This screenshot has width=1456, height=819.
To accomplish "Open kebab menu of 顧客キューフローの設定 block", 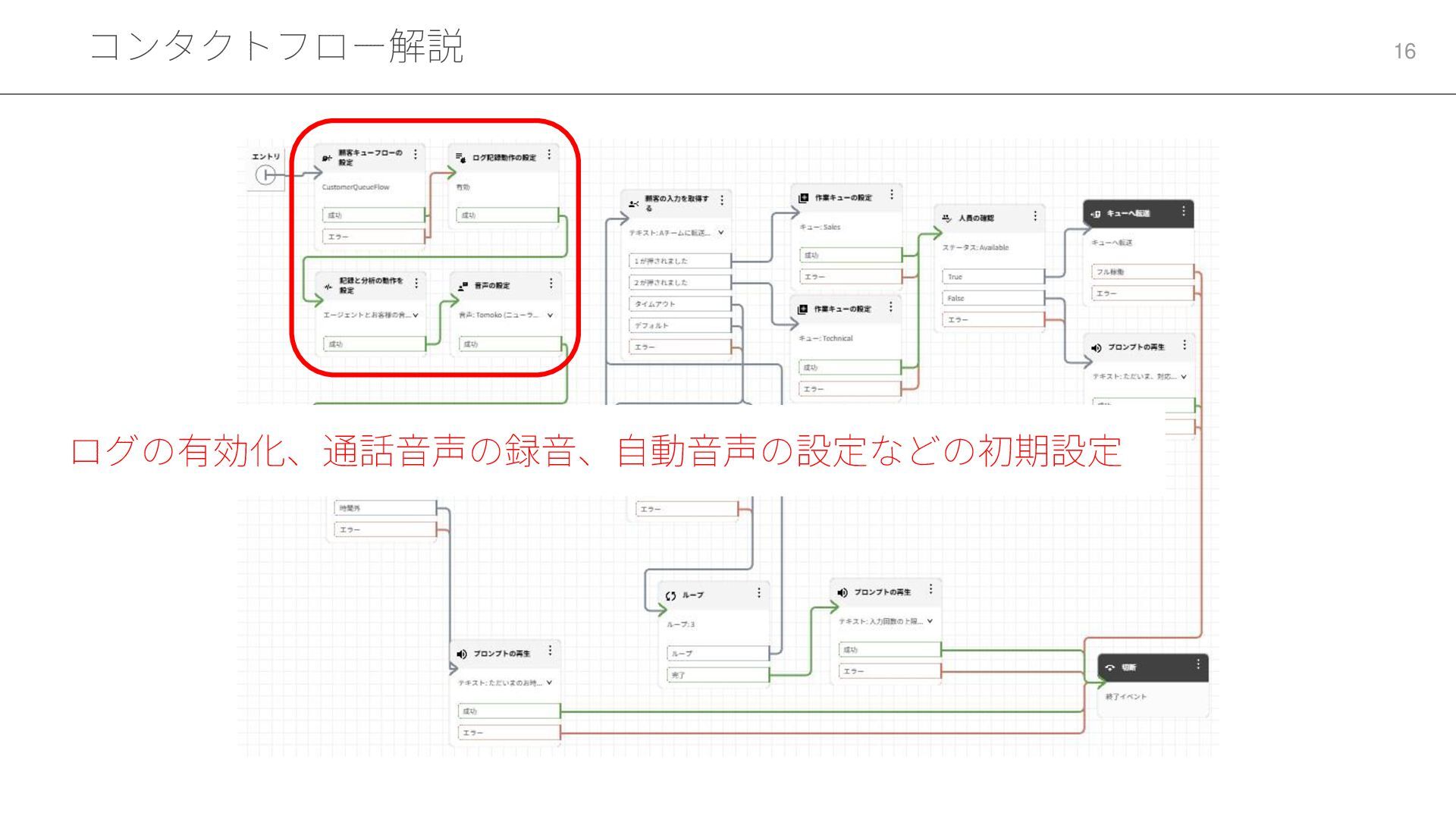I will (416, 155).
